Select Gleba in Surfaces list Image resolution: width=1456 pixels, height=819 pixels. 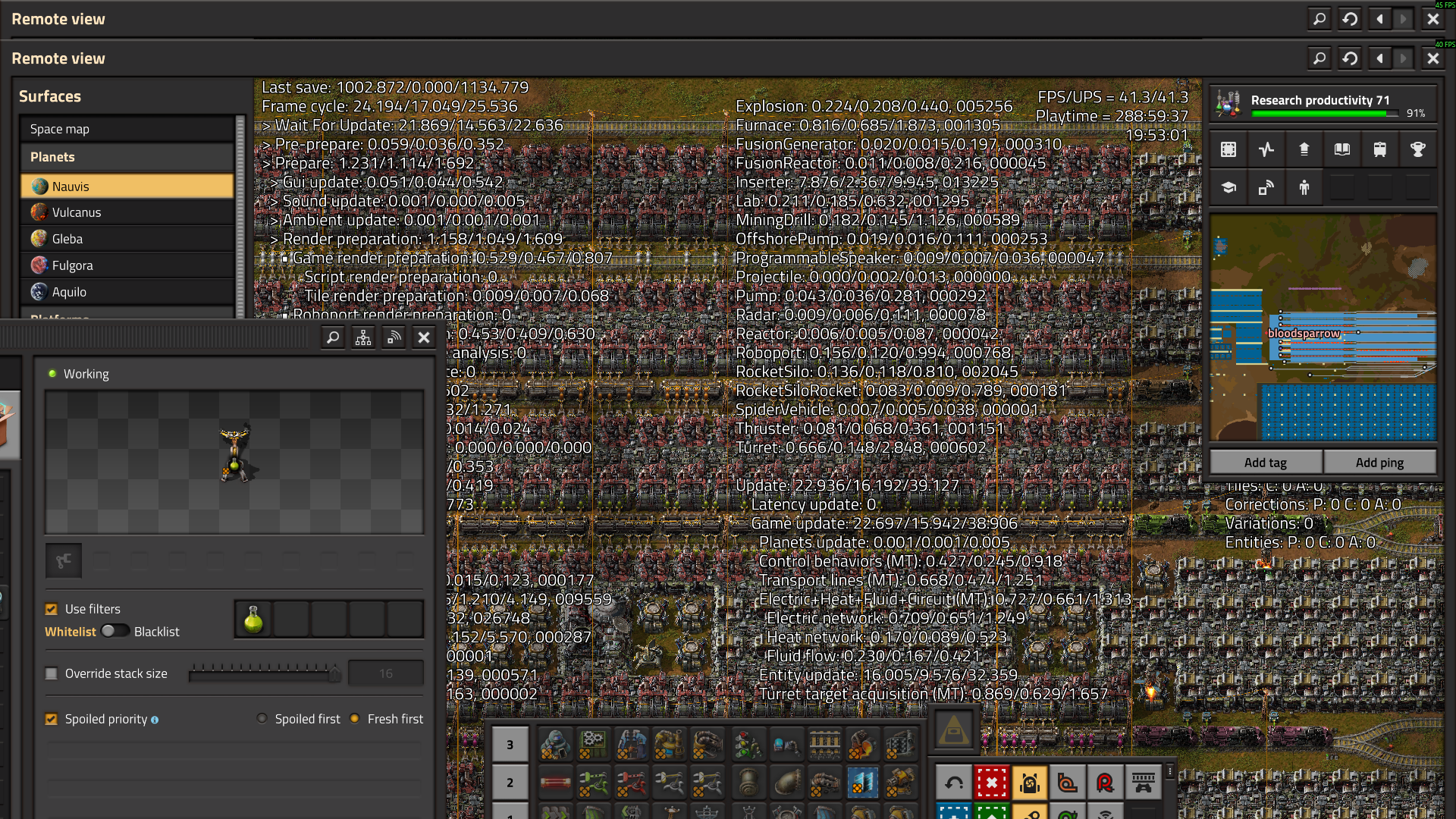(127, 239)
